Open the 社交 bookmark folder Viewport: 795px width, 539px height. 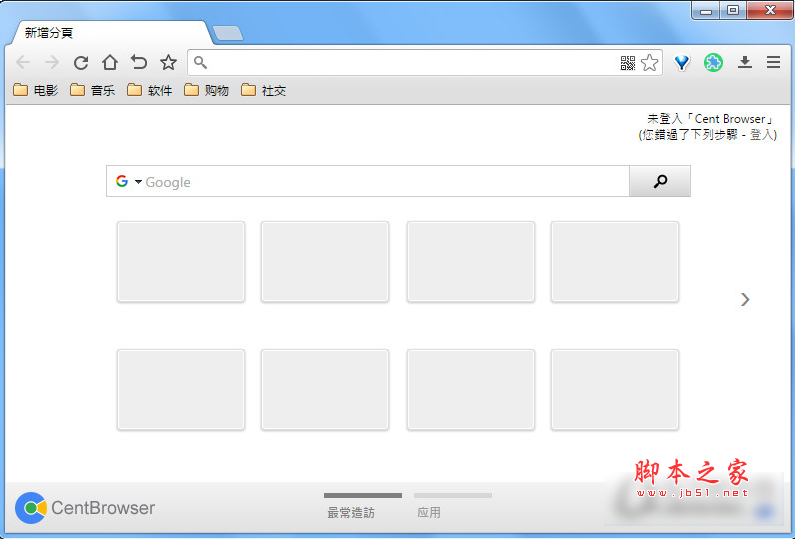(264, 90)
